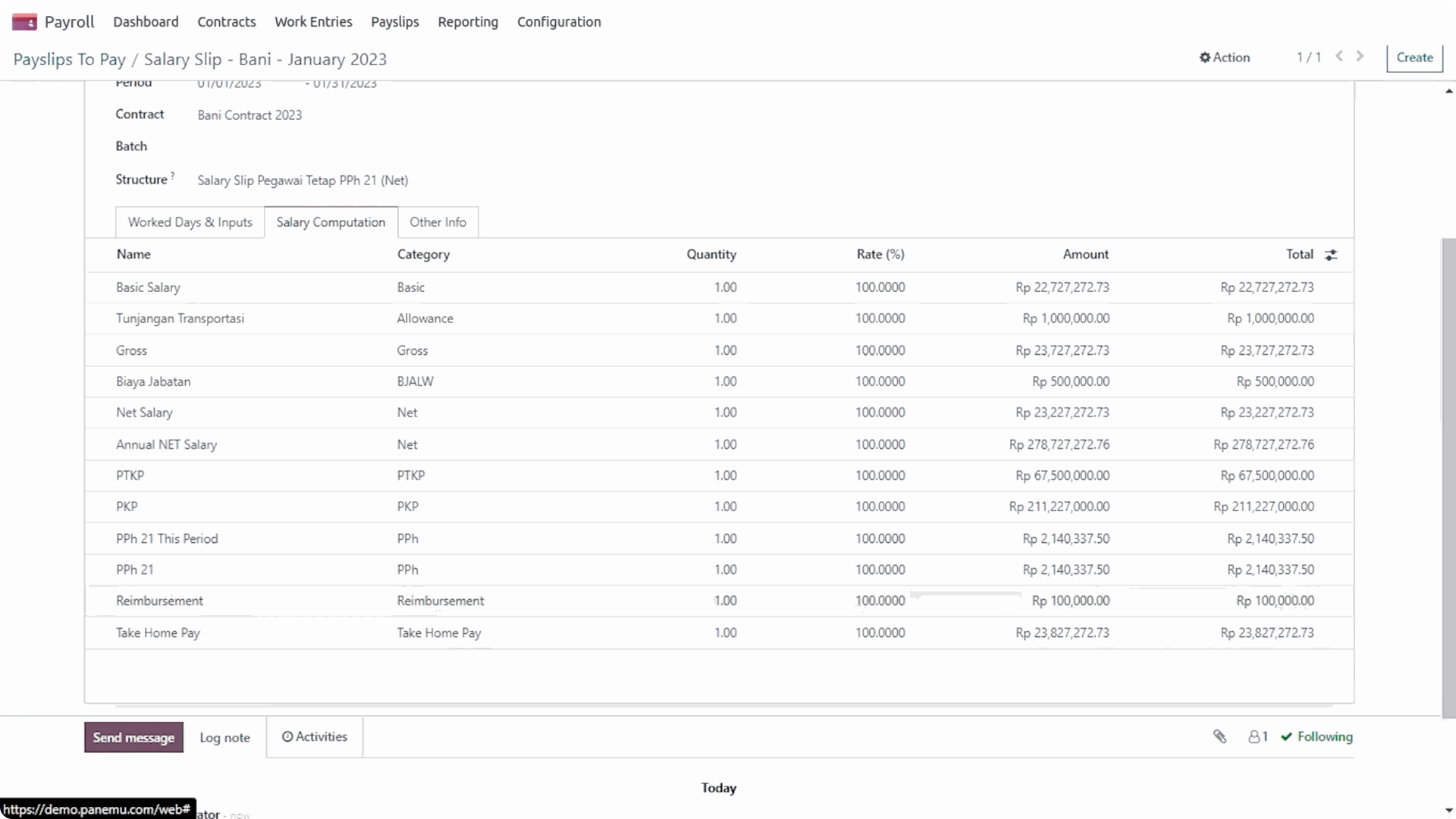Image resolution: width=1456 pixels, height=819 pixels.
Task: Switch to the Worked Days & Inputs tab
Action: pyautogui.click(x=190, y=222)
